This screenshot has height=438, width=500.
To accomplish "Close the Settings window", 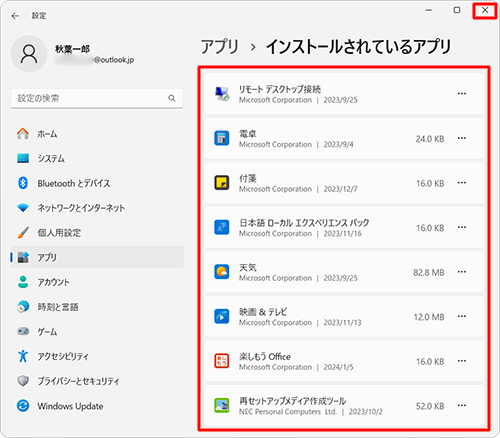I will click(x=485, y=10).
